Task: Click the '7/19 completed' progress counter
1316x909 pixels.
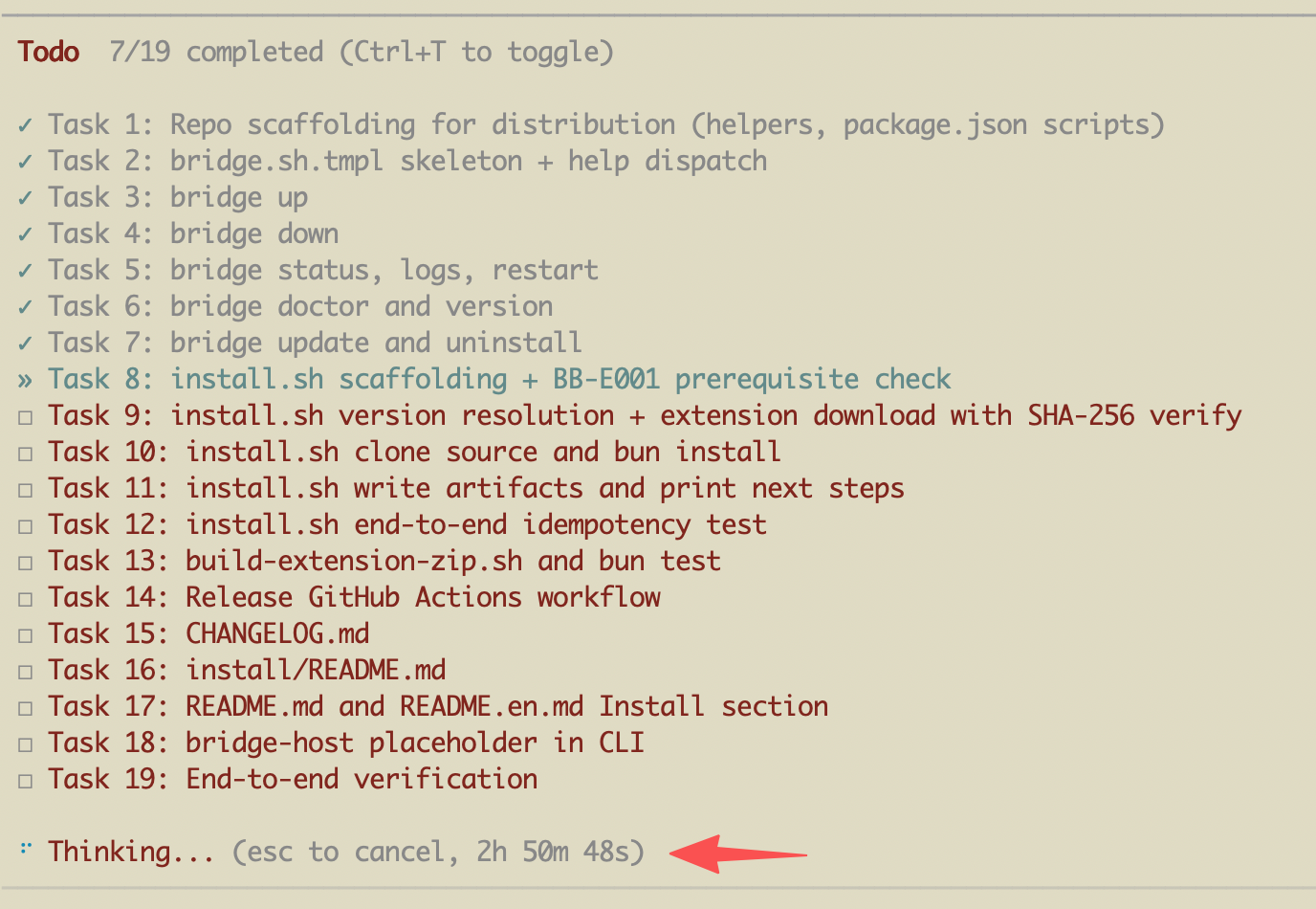Action: (x=217, y=52)
